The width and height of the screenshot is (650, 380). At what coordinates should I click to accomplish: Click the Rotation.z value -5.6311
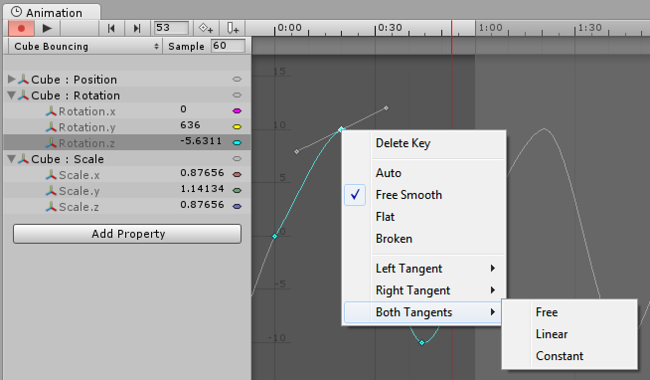[201, 141]
